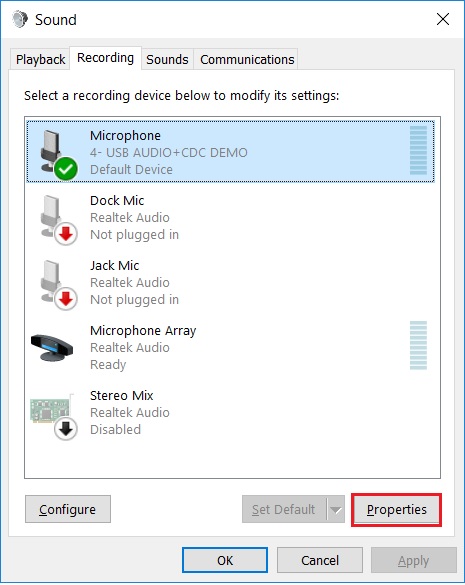Select the Stereo Mix Disabled entry text

(x=115, y=429)
